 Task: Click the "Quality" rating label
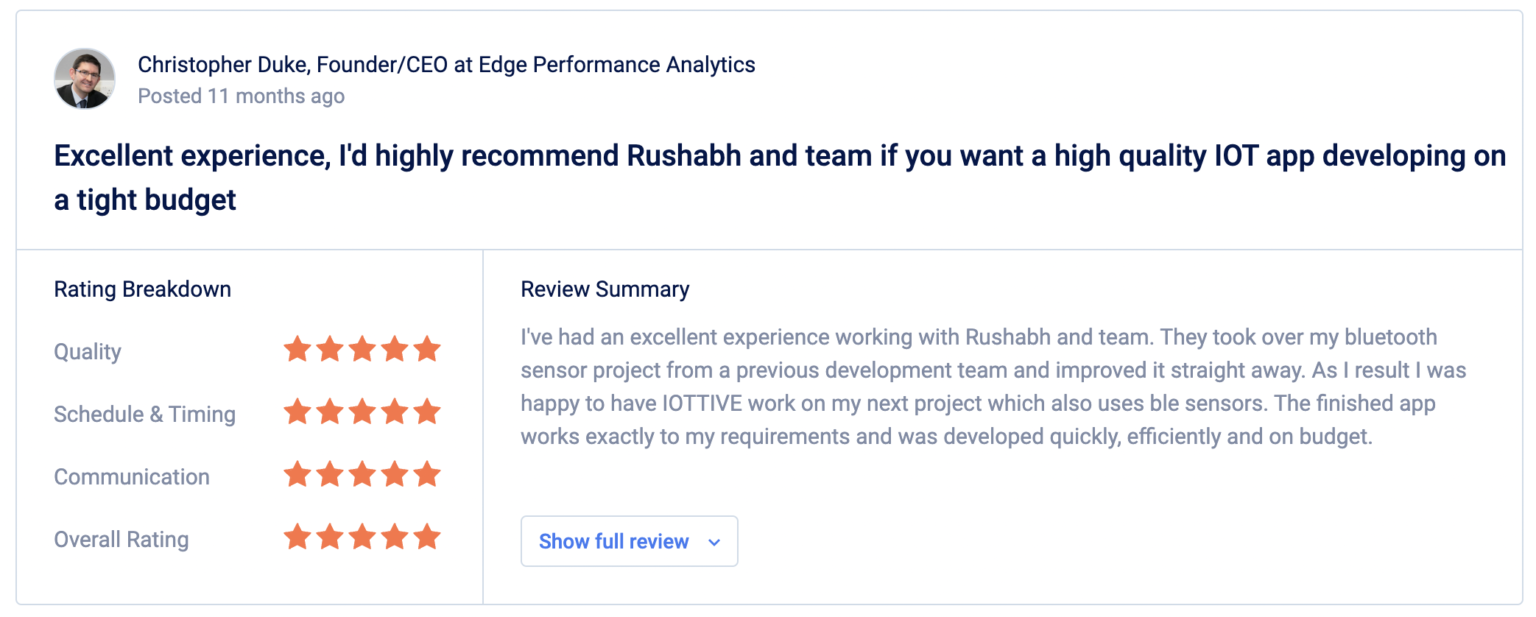[88, 352]
